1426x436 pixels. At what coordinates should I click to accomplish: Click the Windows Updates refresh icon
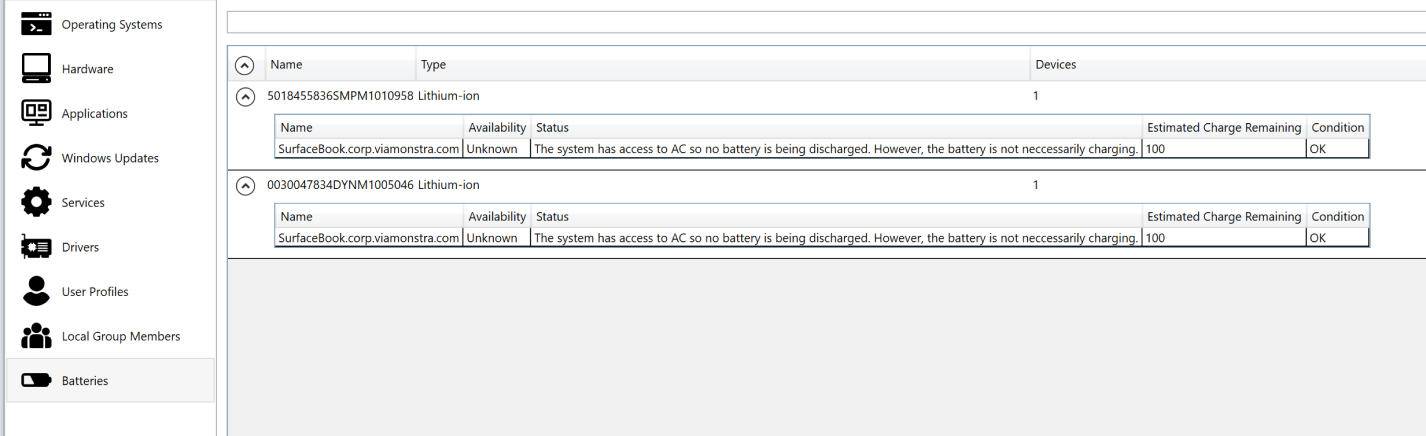pyautogui.click(x=36, y=158)
